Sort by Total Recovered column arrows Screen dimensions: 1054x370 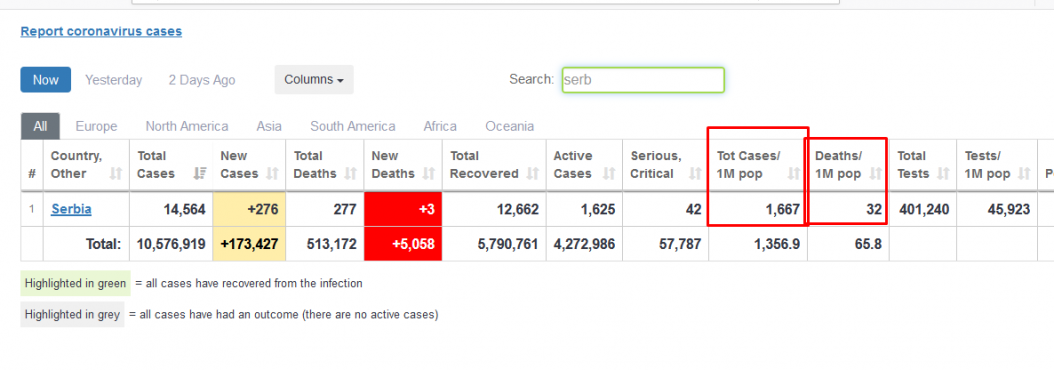click(532, 174)
